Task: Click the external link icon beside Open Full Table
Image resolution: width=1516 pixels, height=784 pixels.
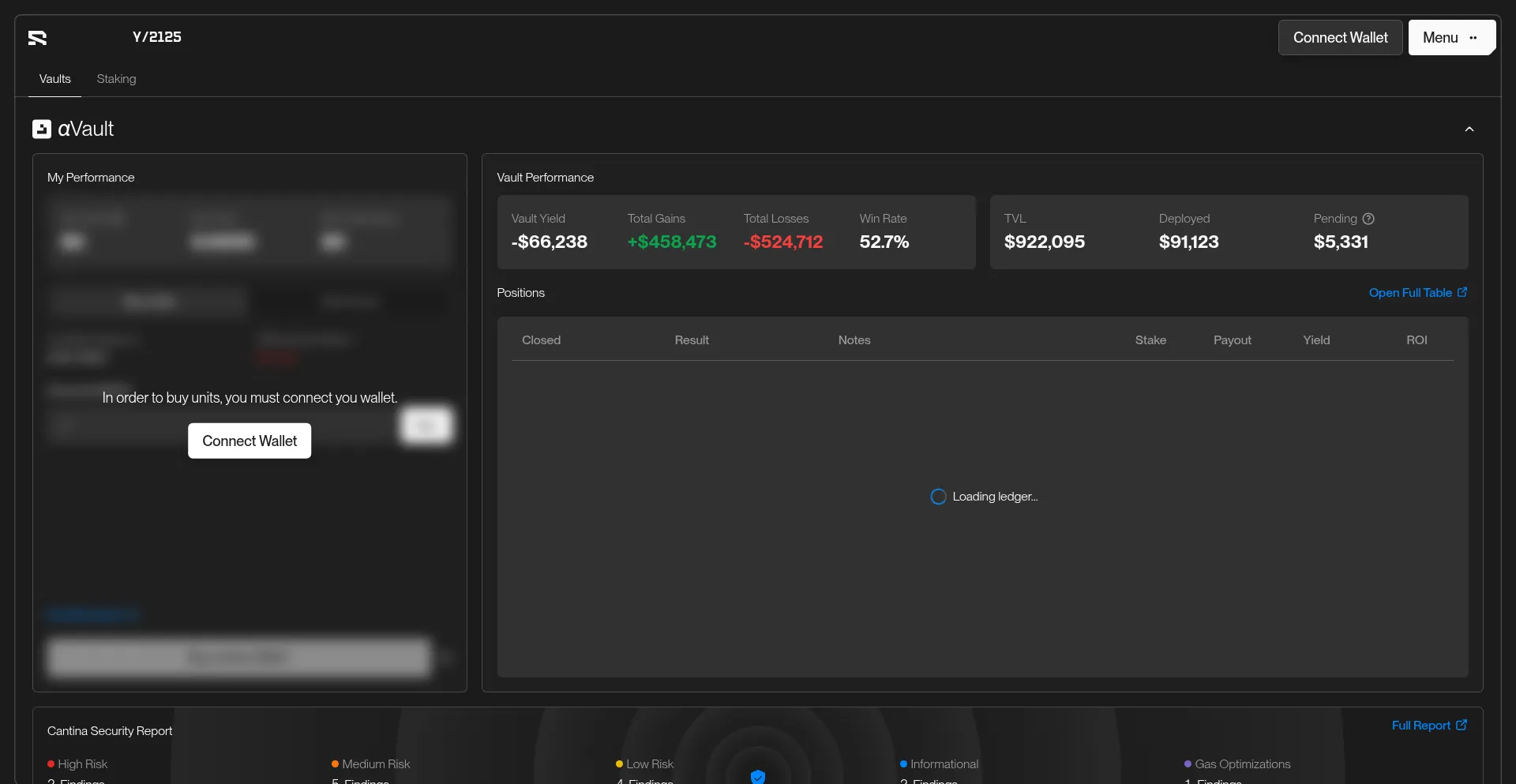Action: coord(1462,292)
